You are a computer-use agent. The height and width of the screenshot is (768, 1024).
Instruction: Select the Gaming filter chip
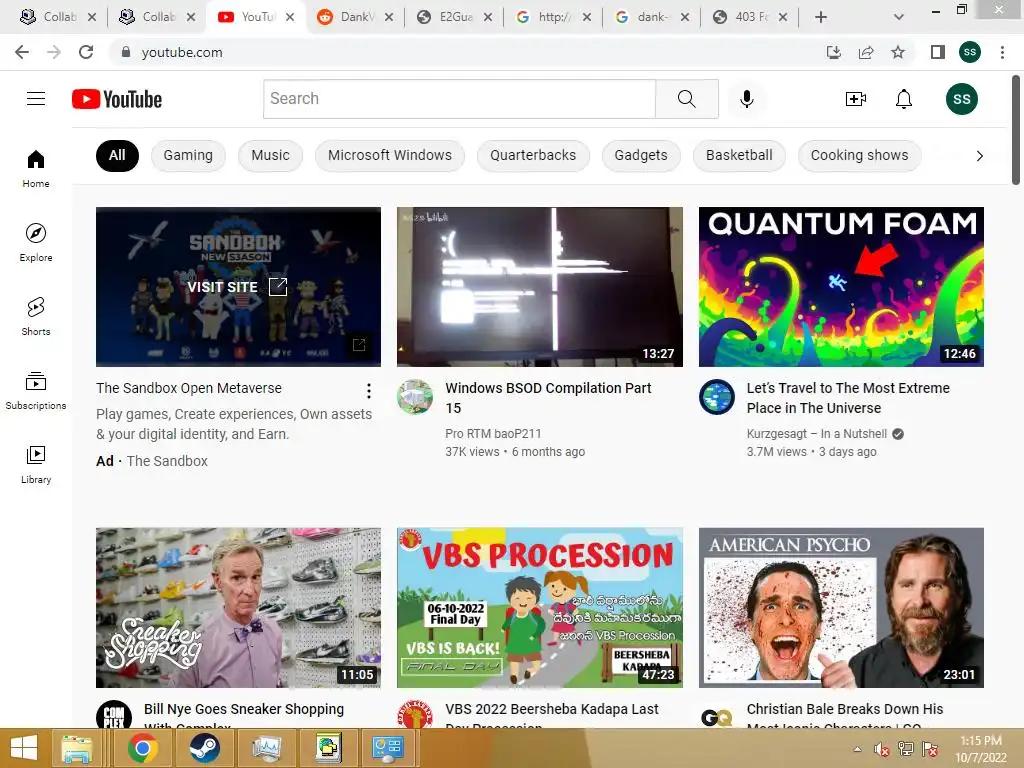[188, 155]
